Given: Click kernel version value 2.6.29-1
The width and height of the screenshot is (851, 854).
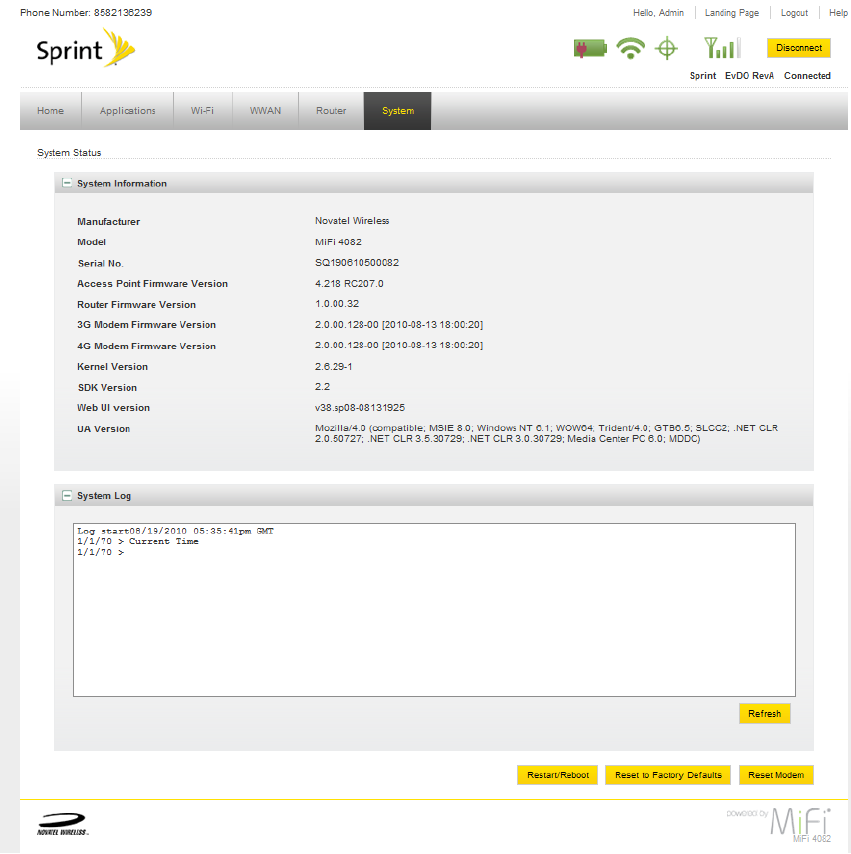Looking at the screenshot, I should point(333,367).
